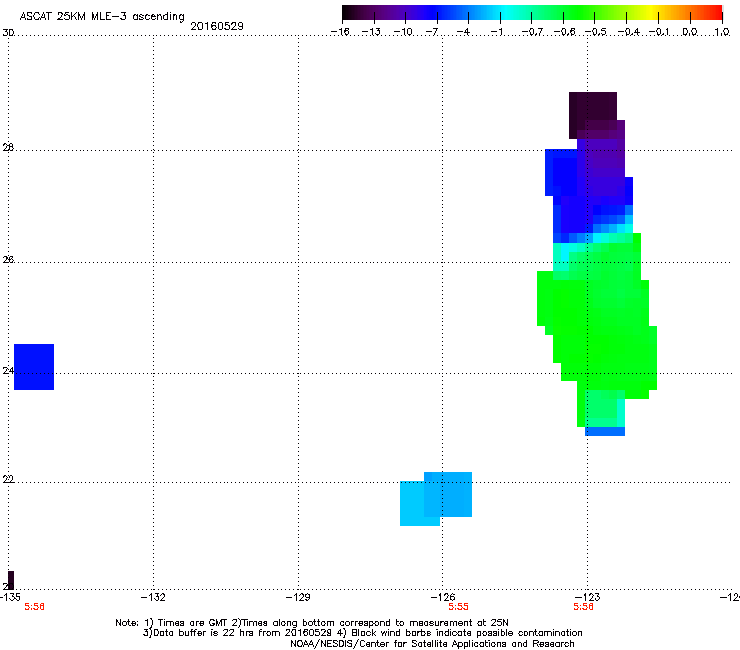Image resolution: width=740 pixels, height=650 pixels.
Task: Click the 'NOAA/NESDIS/Center for Satellite Applications' credit
Action: (400, 644)
